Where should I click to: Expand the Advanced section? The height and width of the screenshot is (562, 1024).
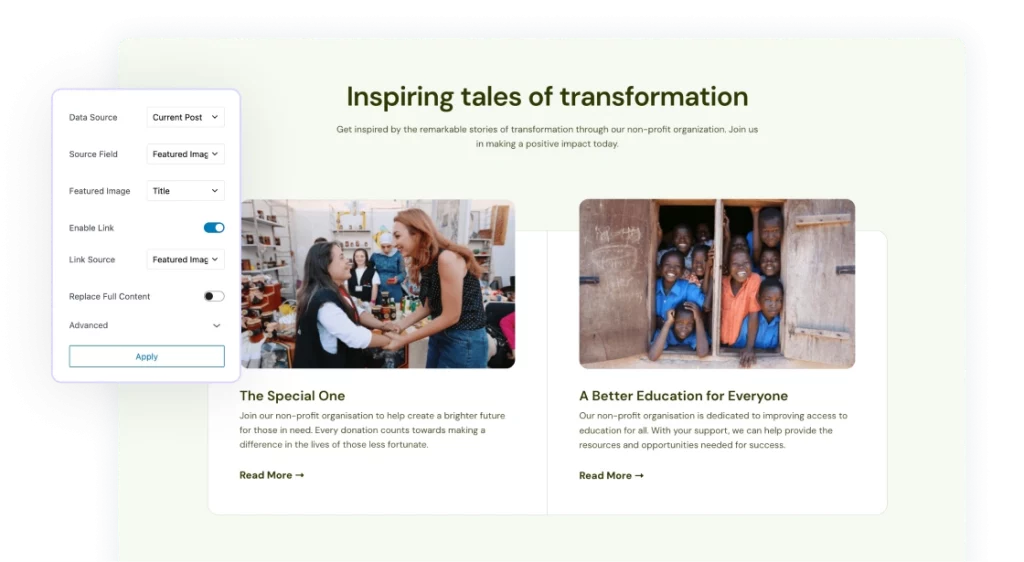pos(146,325)
